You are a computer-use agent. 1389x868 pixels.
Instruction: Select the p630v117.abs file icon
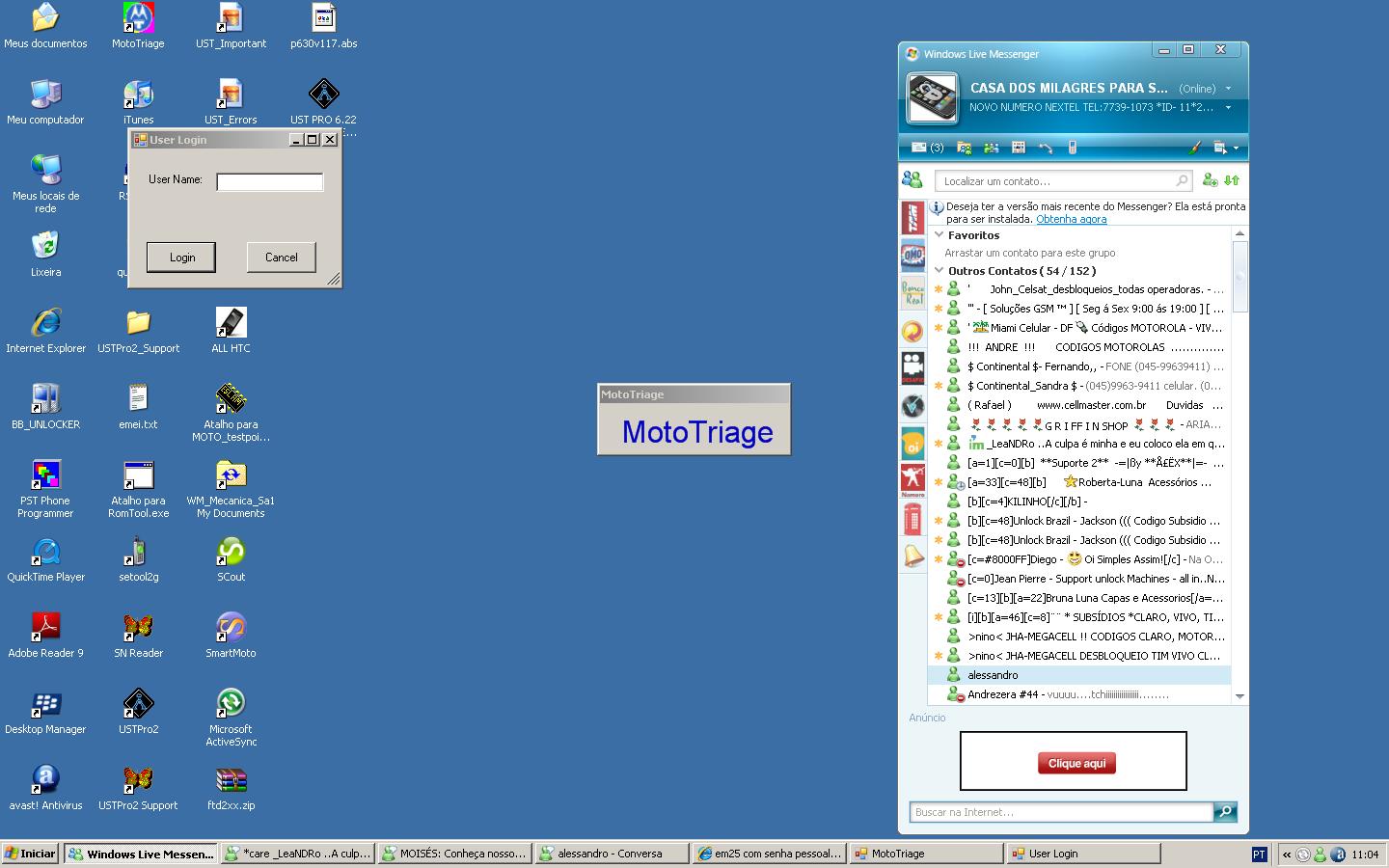[x=323, y=27]
